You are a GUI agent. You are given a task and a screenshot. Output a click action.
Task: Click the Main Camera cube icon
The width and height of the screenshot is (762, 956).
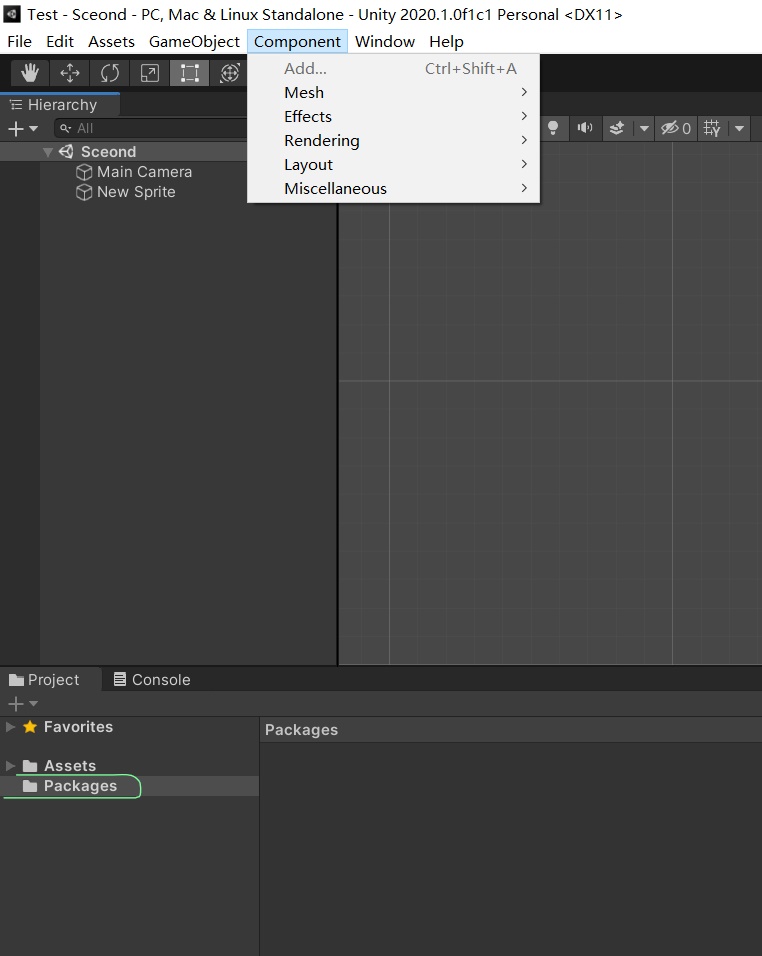pos(84,172)
